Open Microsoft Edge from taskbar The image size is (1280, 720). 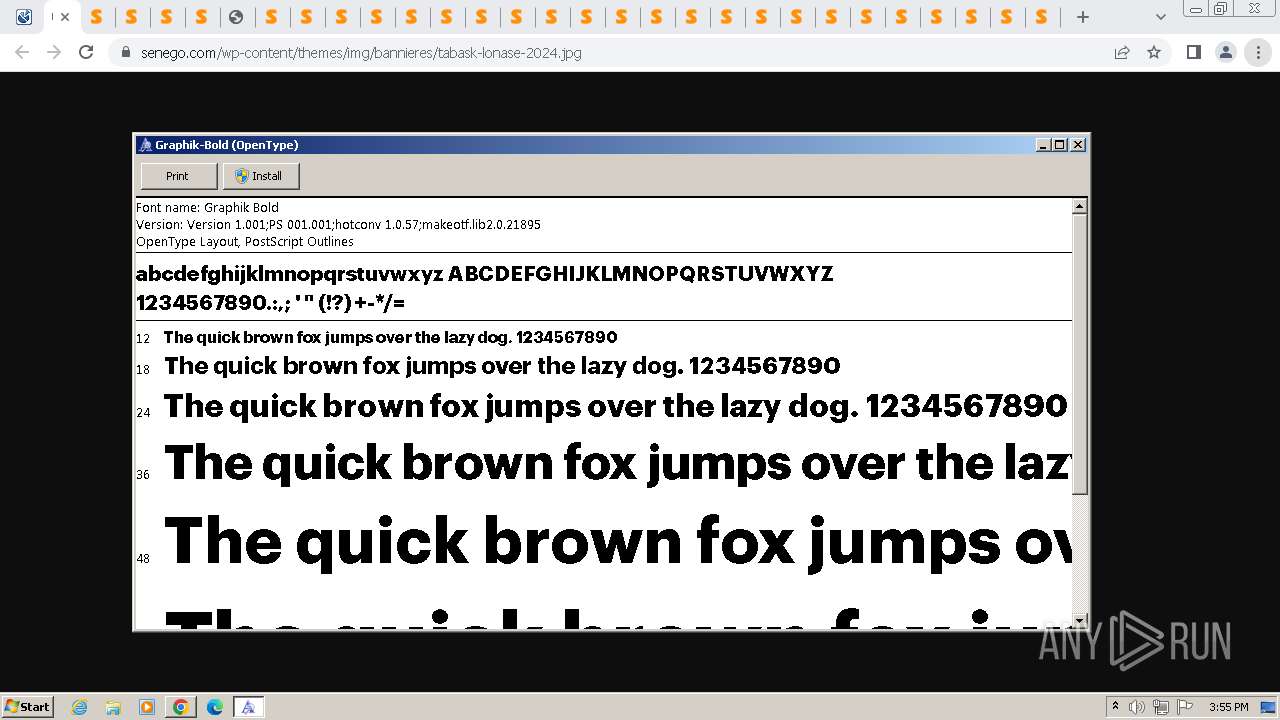pos(215,707)
